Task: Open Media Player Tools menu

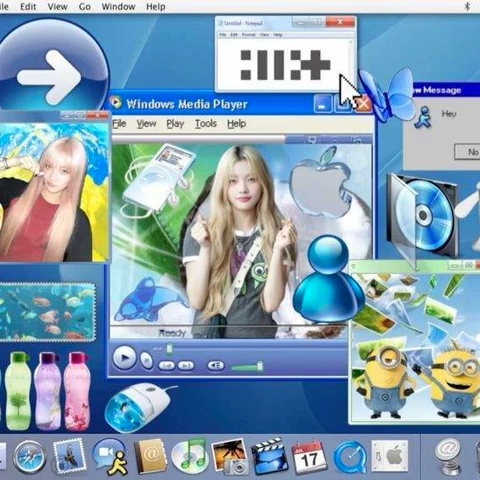Action: 206,124
